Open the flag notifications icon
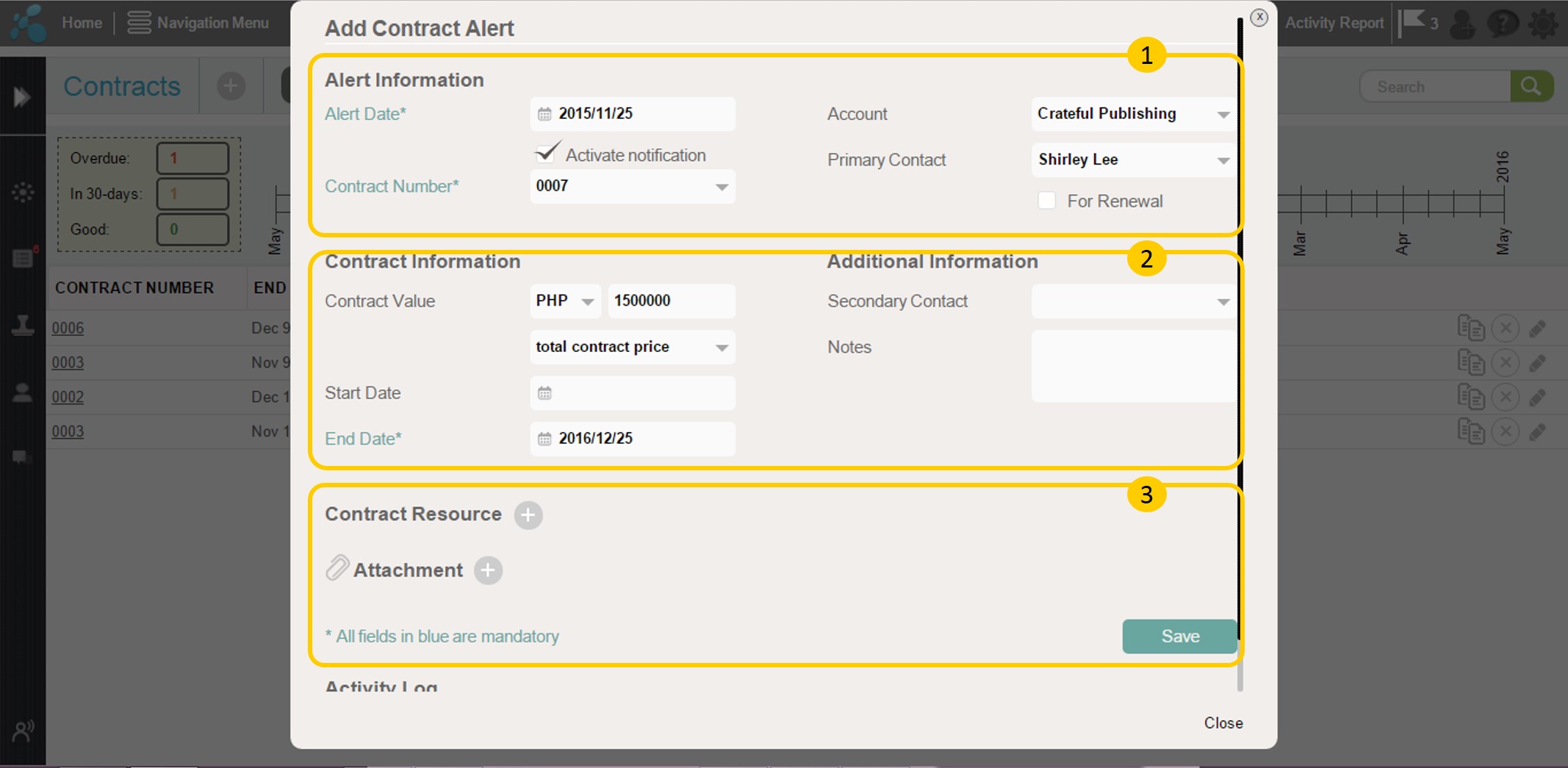 coord(1412,22)
